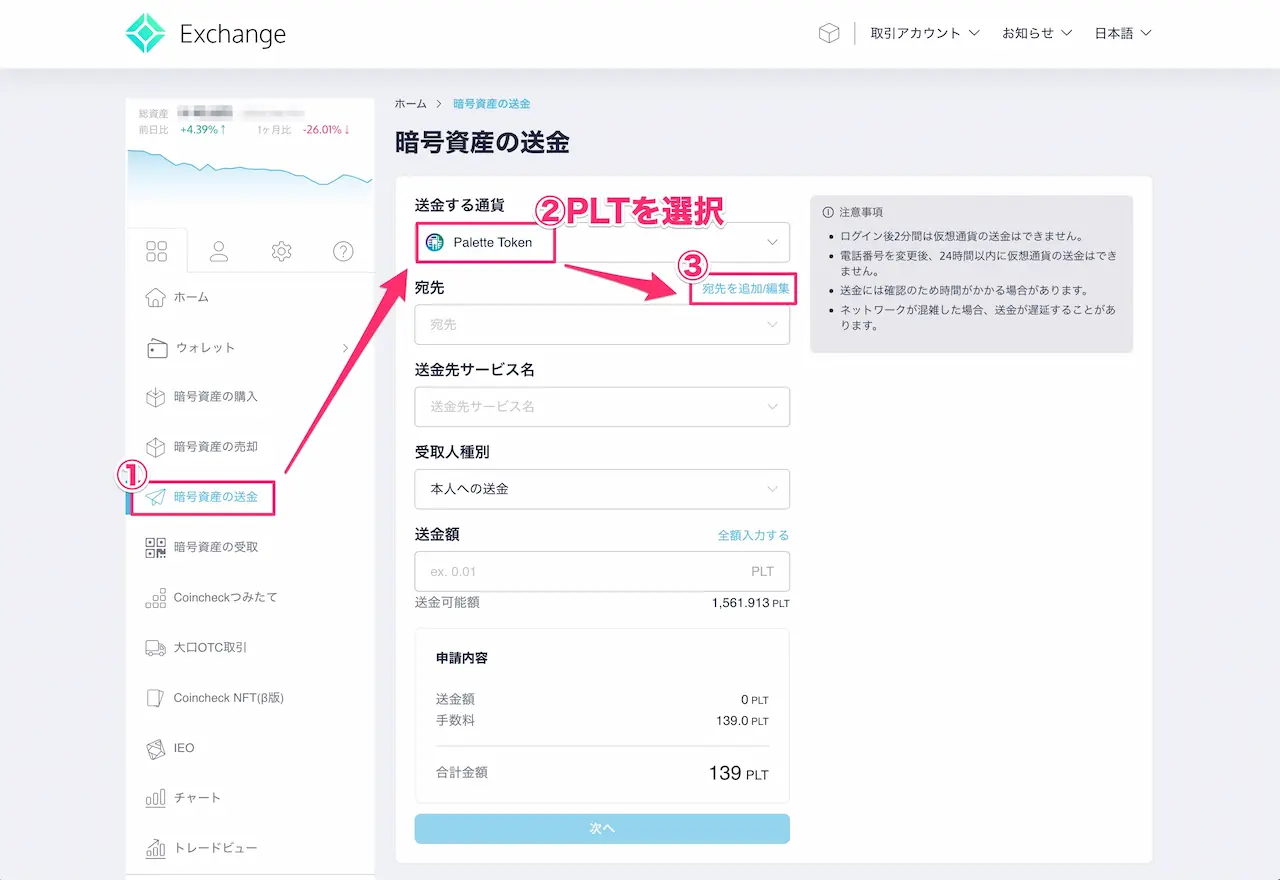Open ウォレット in the sidebar menu
Screen dimensions: 1280x880
(205, 348)
